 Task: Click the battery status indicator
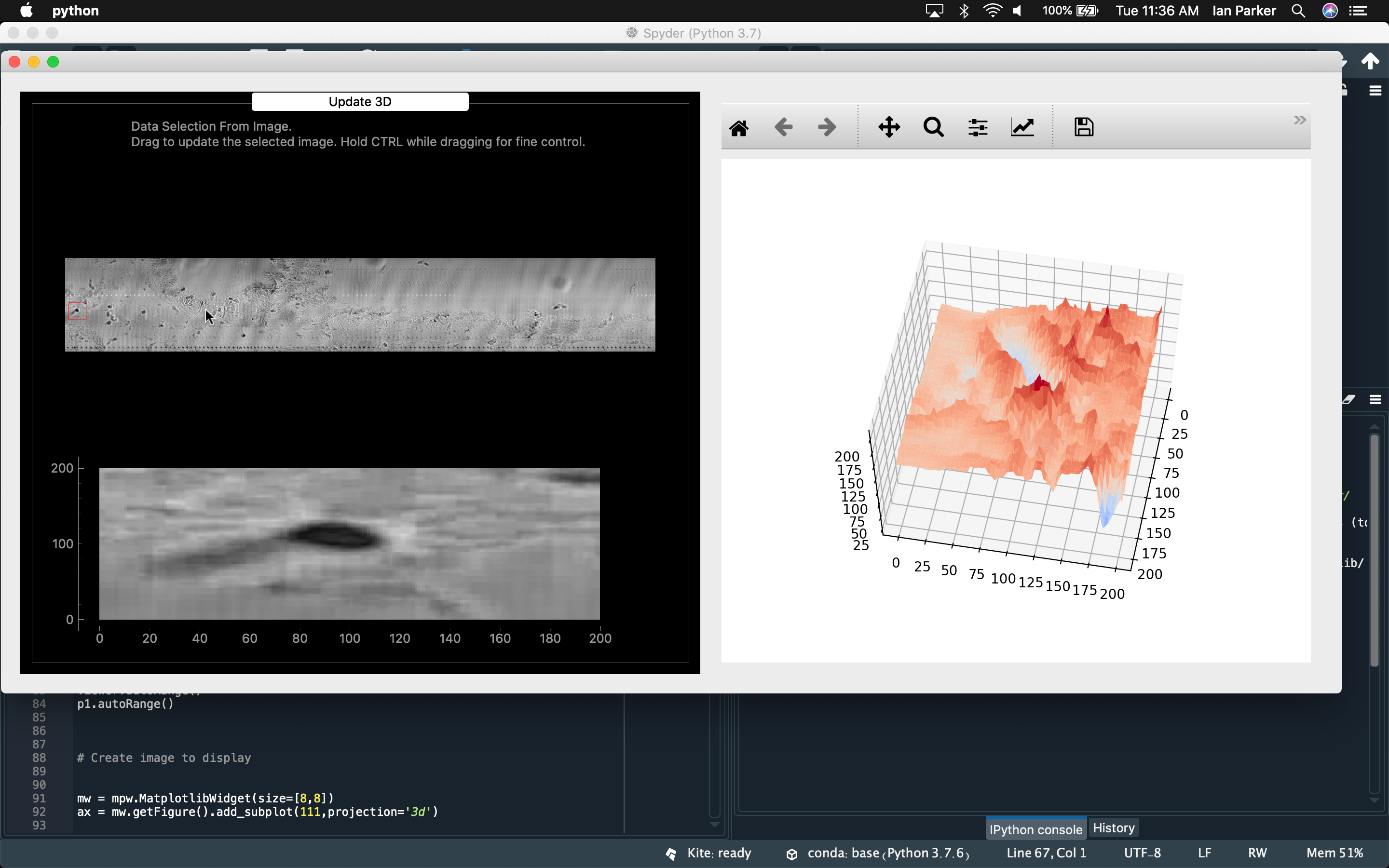pos(1070,11)
